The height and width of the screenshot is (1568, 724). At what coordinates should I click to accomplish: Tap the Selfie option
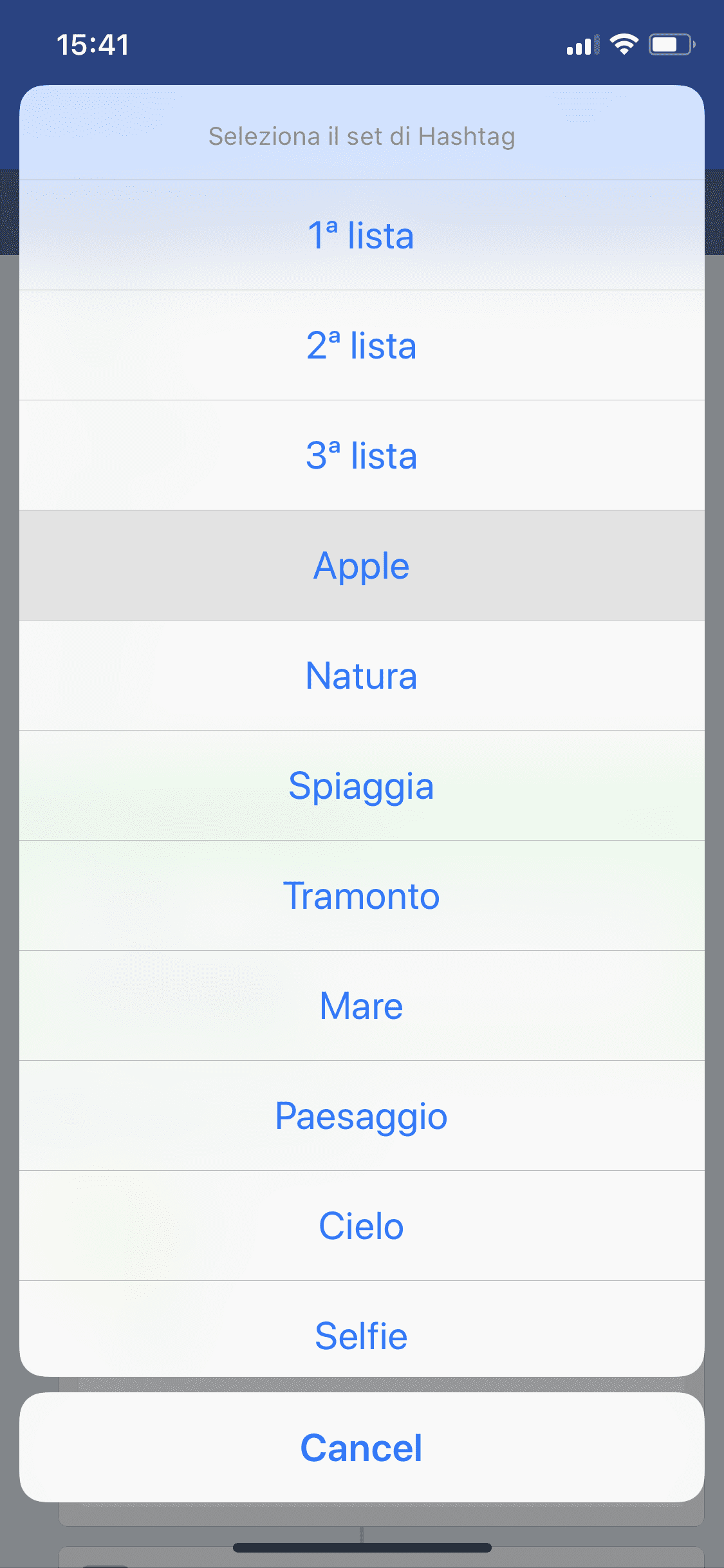coord(361,1336)
